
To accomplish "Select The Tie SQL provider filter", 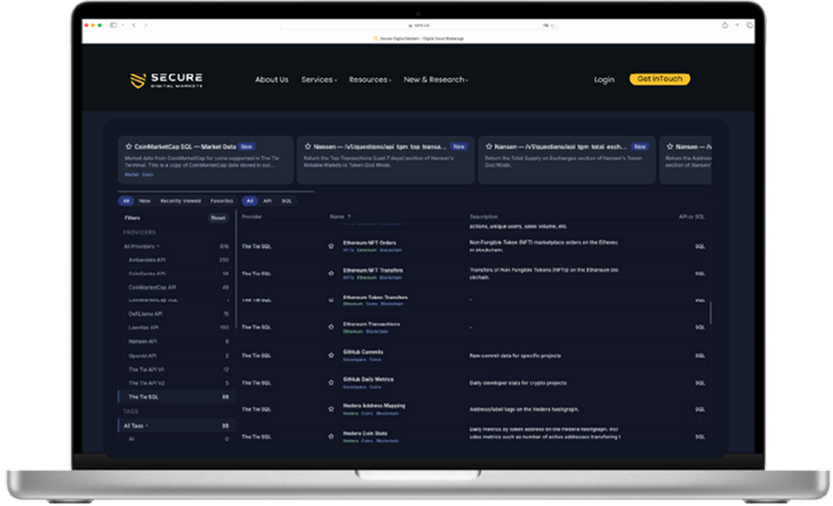I will [x=176, y=397].
